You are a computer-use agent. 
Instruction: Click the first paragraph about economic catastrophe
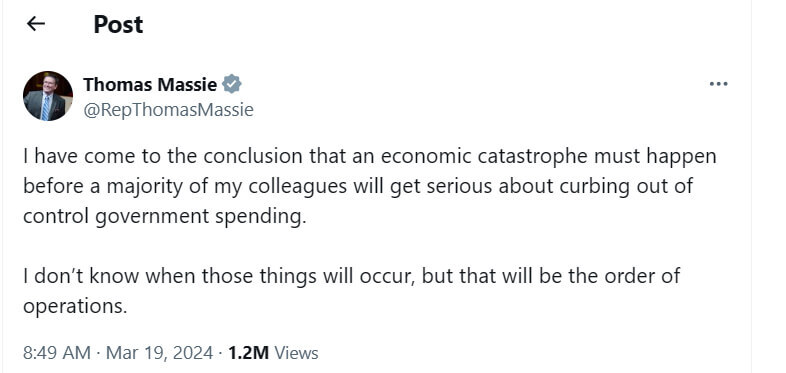pos(370,186)
